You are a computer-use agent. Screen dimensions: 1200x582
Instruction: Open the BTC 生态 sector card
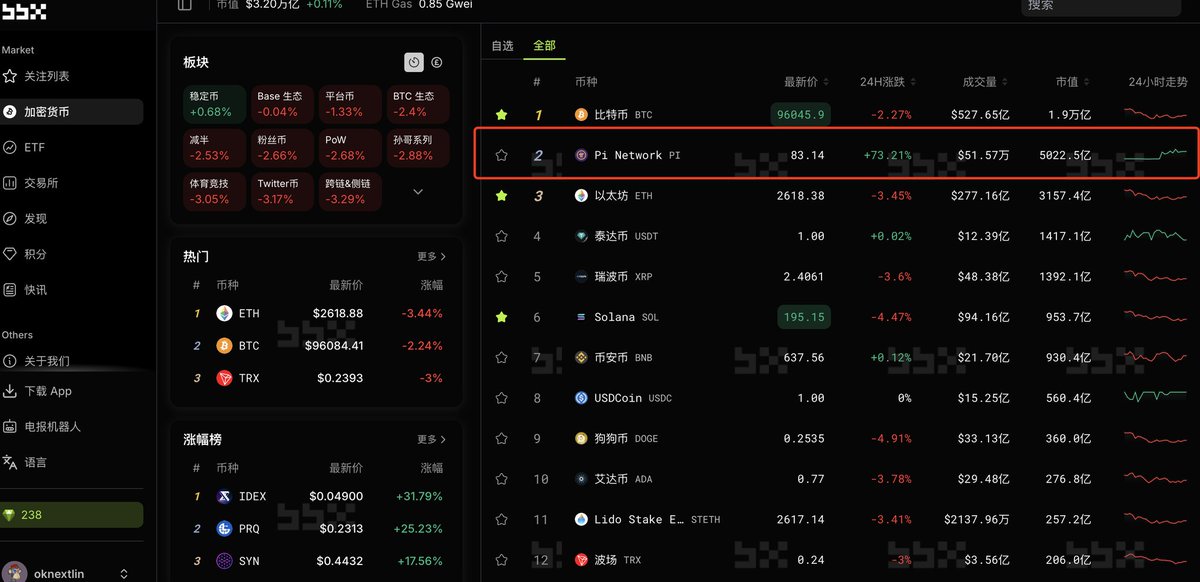coord(418,104)
